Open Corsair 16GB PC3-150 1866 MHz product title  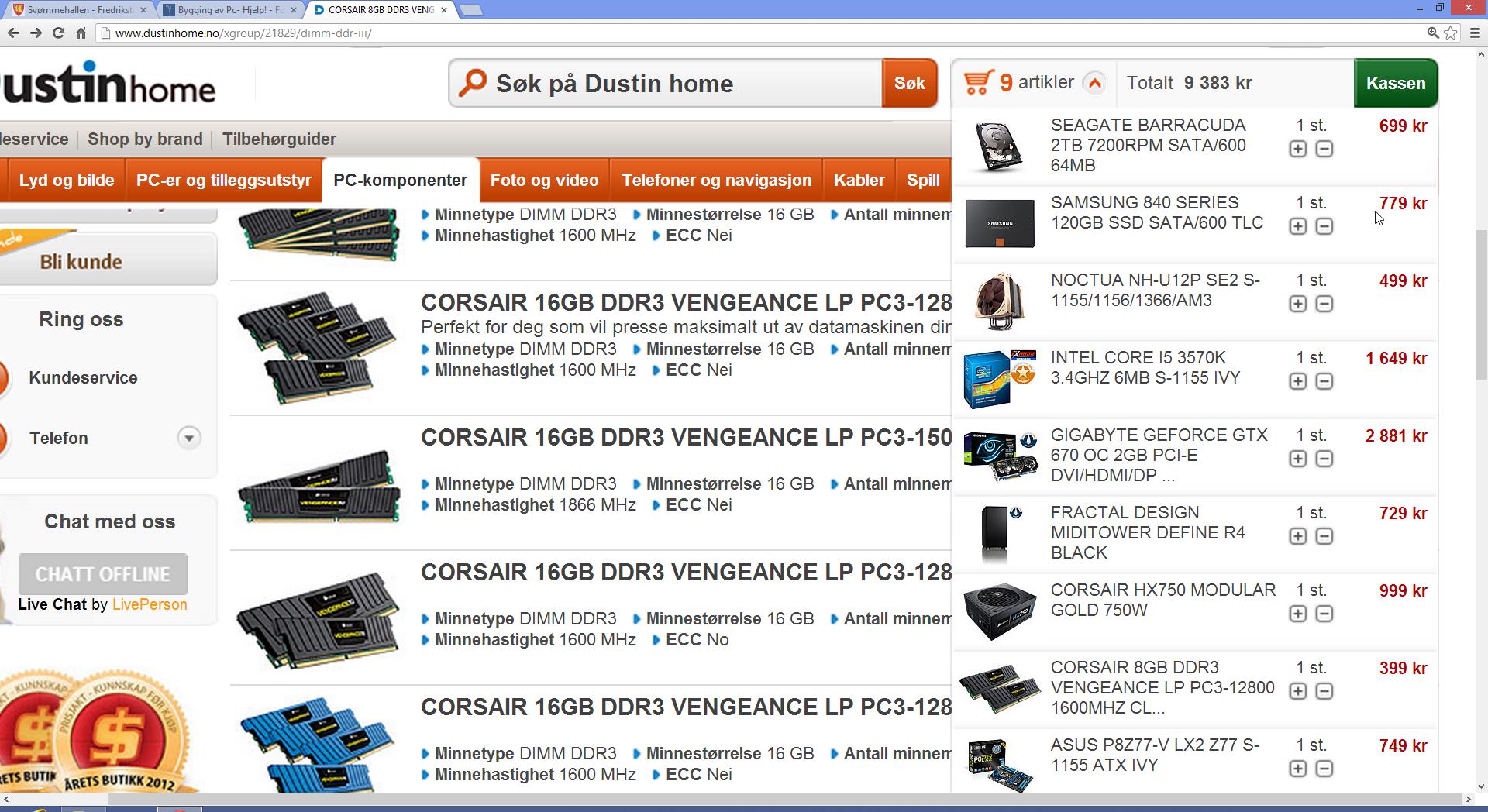point(686,437)
